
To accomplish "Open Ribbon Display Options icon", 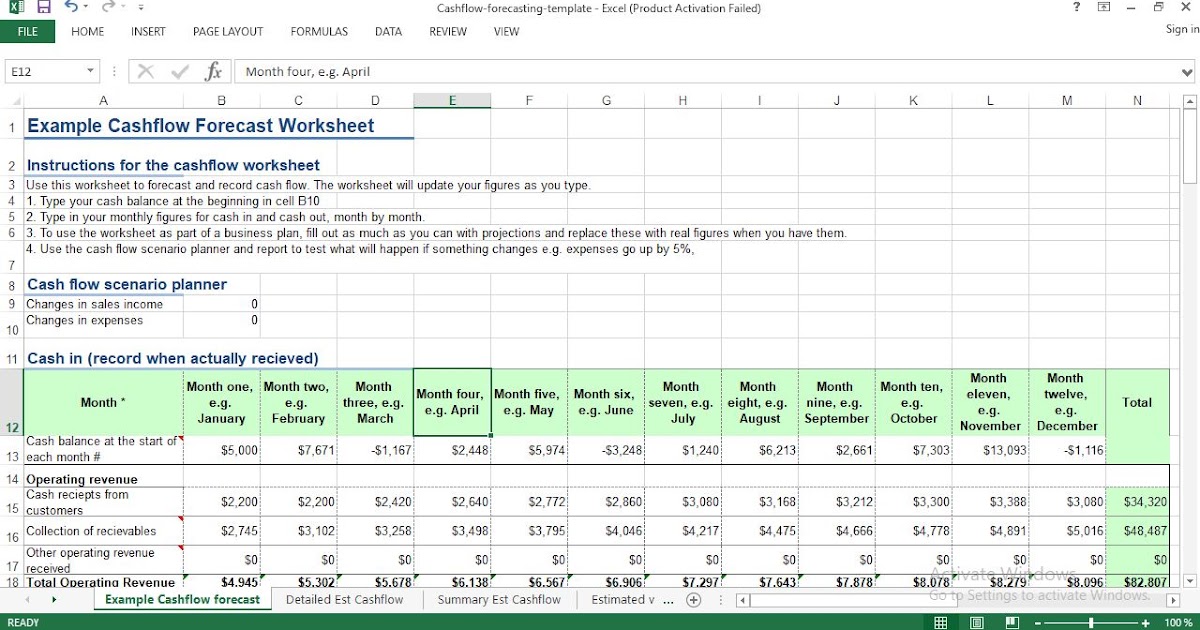I will (x=1104, y=8).
